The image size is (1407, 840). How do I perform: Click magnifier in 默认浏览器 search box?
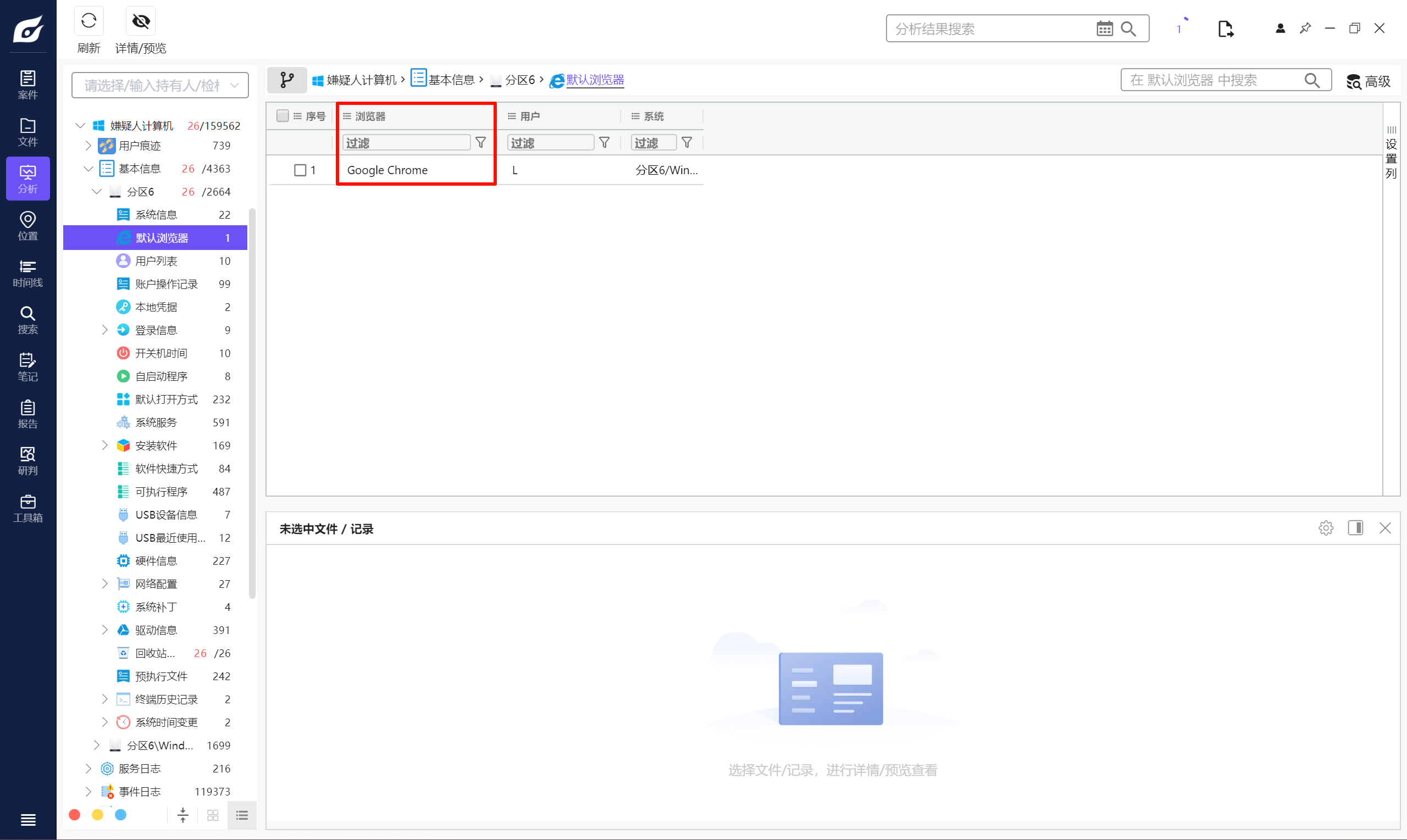pos(1312,80)
